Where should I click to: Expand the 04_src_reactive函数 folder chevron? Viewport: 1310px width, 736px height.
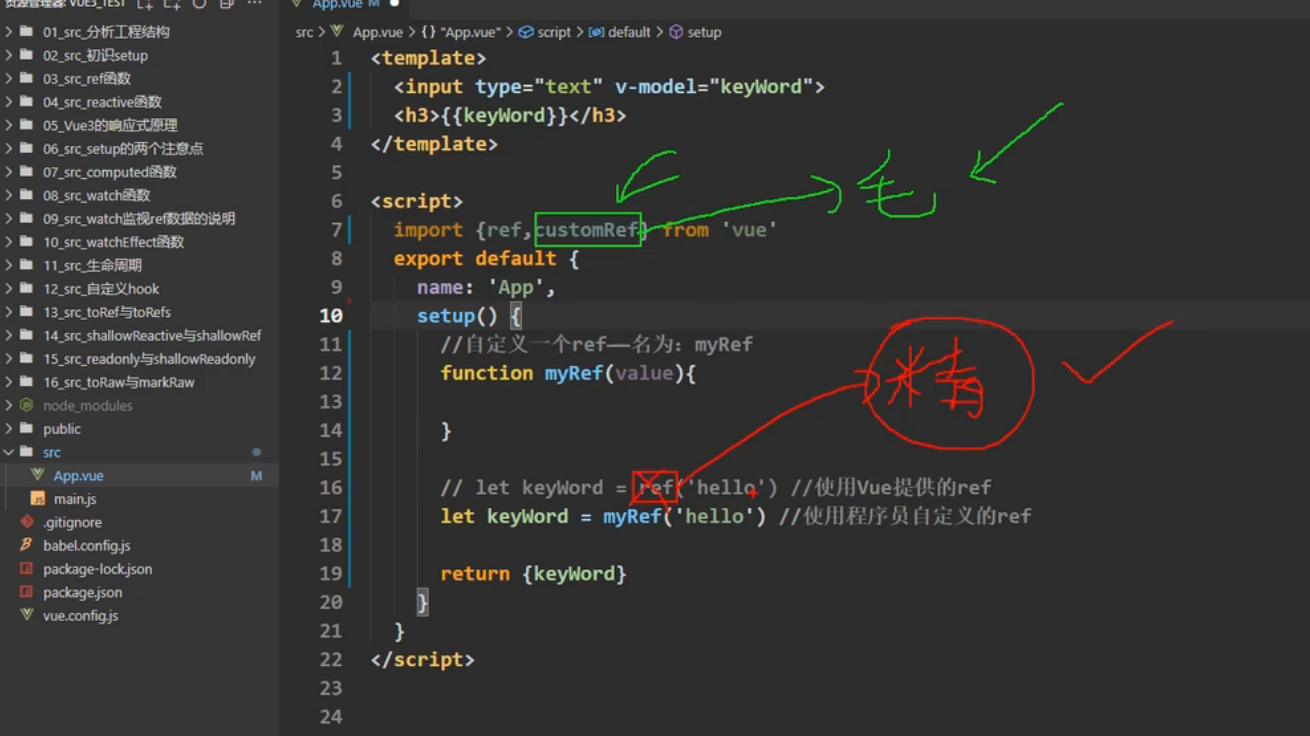[x=9, y=102]
